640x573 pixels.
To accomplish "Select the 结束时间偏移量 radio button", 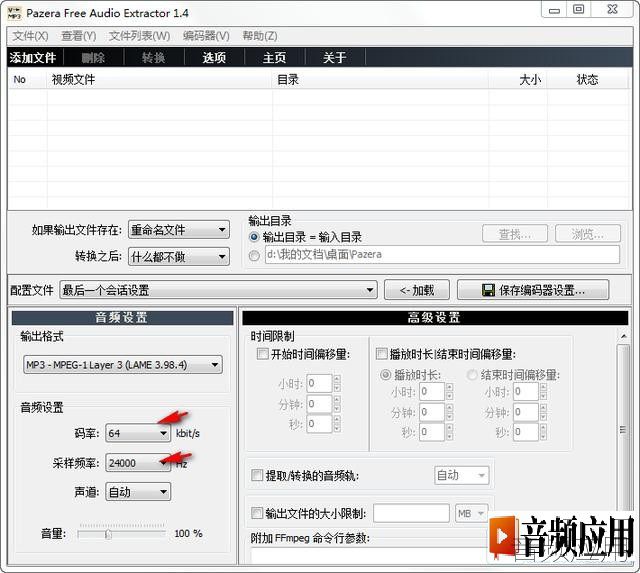I will tap(472, 375).
